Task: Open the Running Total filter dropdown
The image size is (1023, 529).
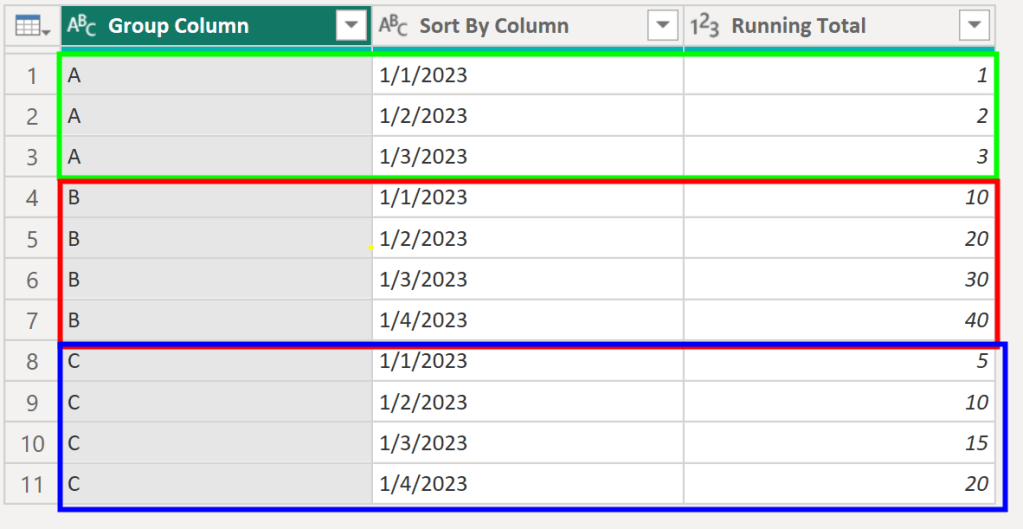Action: pos(975,26)
